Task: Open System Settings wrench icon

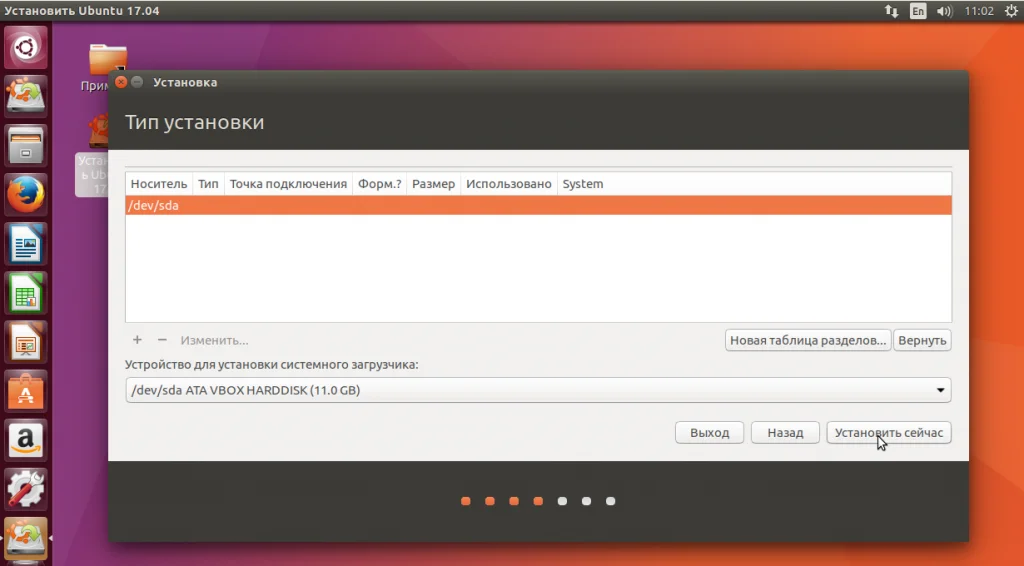Action: [25, 489]
